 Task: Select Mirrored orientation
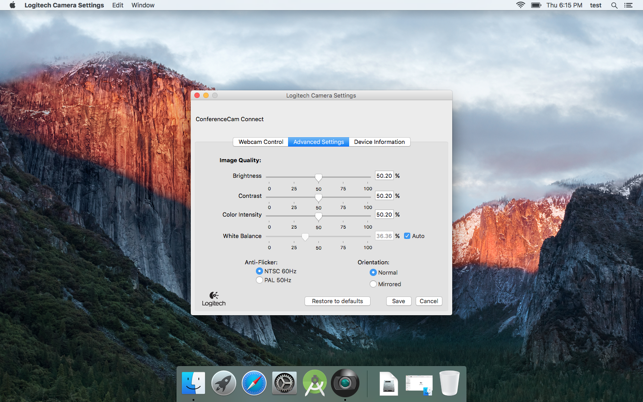click(x=373, y=284)
